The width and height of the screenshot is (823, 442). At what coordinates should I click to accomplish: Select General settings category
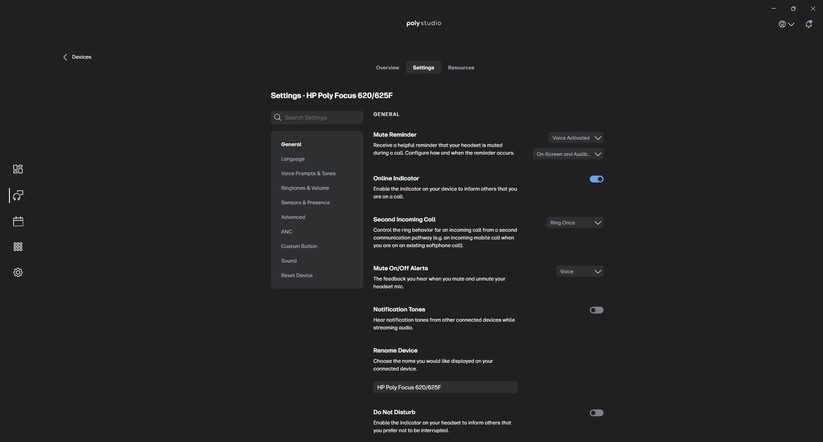click(291, 144)
